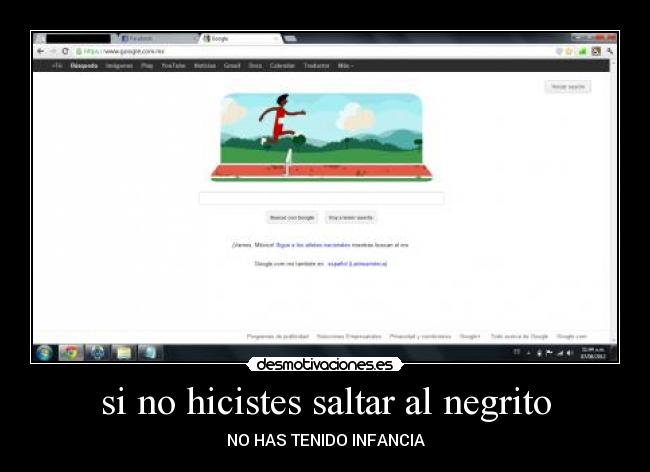Click the Voy a tener suerte button
650x472 pixels.
pyautogui.click(x=351, y=218)
